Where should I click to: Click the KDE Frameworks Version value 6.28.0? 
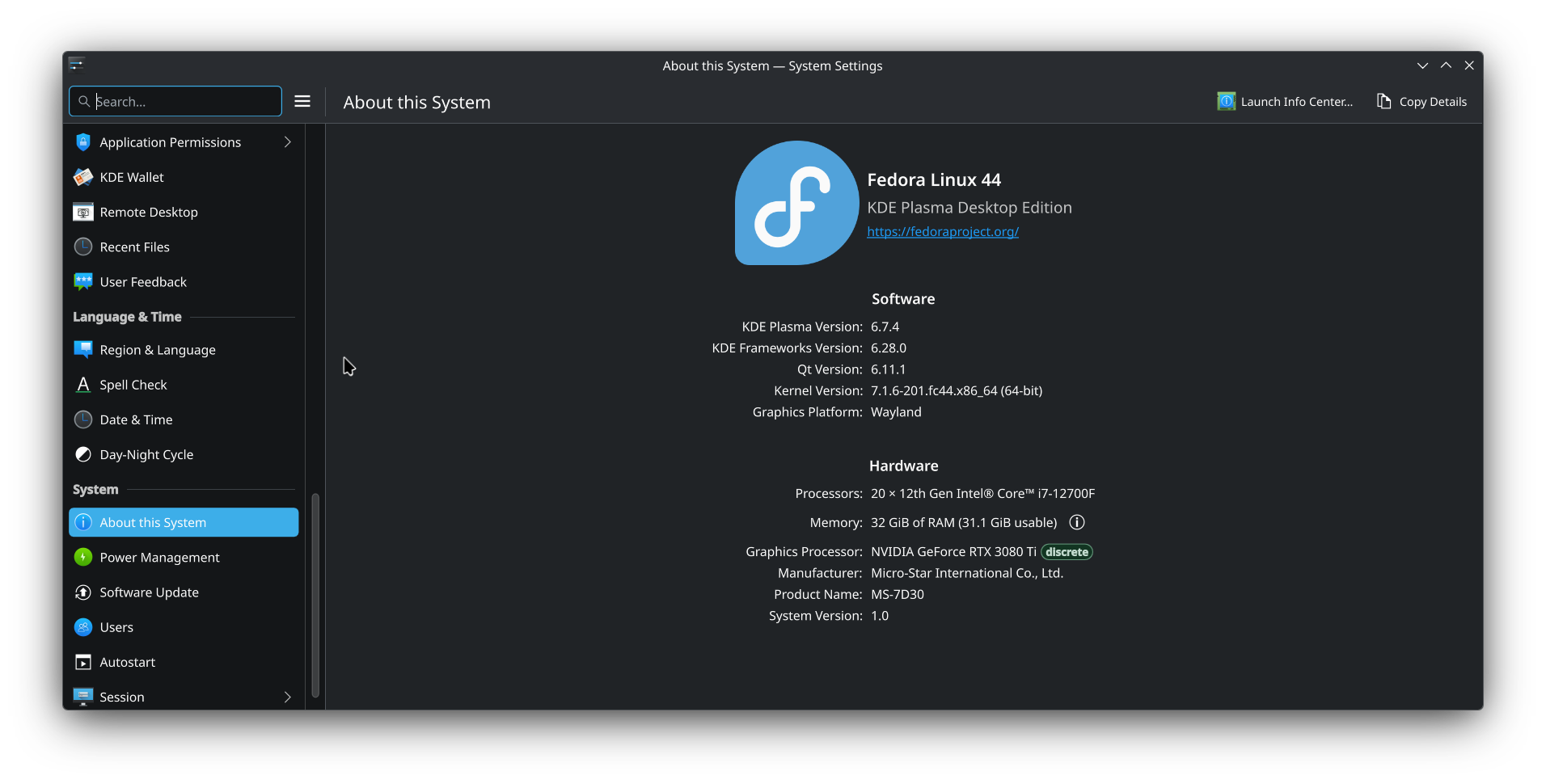tap(888, 348)
